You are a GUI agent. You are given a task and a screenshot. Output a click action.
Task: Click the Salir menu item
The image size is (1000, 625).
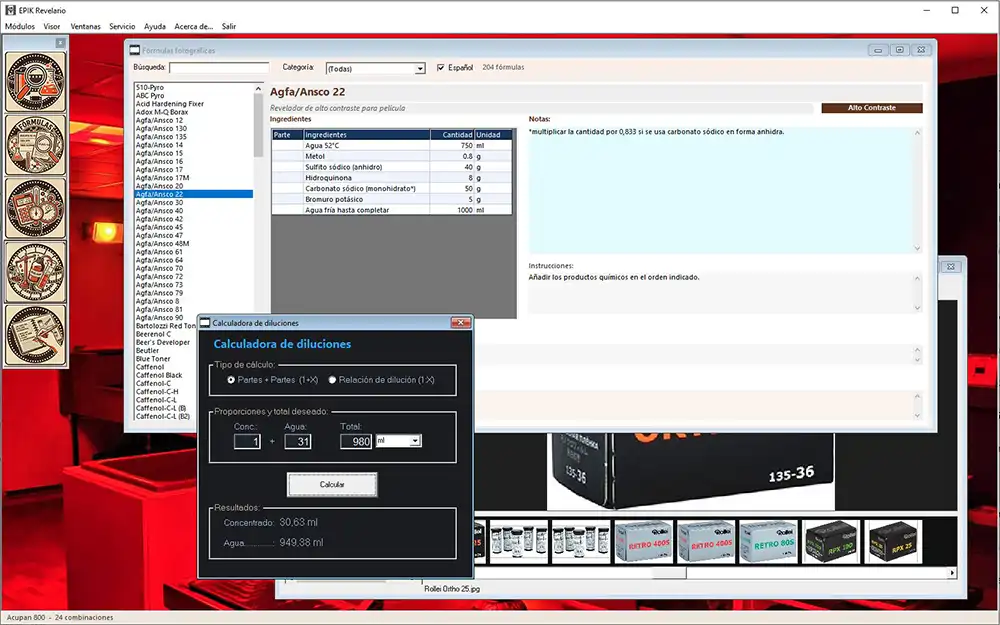(x=229, y=26)
